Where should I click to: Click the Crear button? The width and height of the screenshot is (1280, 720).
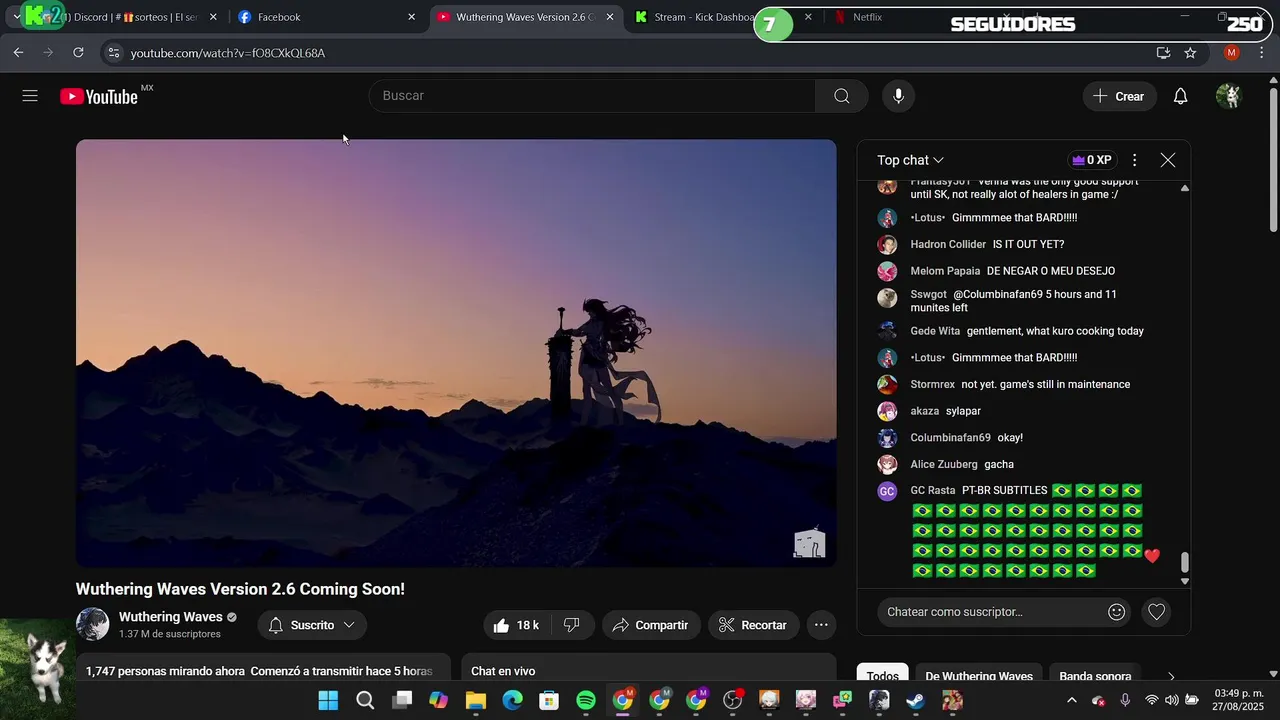[x=1118, y=96]
